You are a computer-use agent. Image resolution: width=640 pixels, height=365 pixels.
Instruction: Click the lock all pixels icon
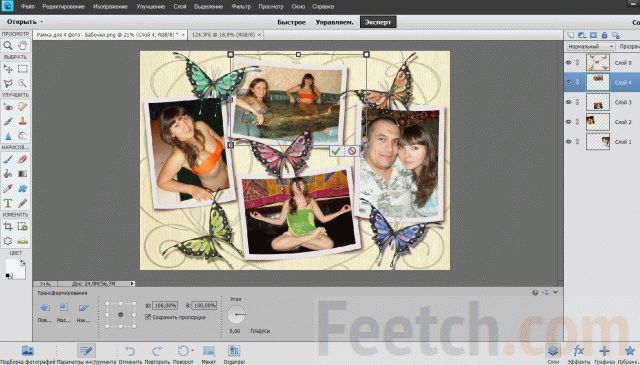(604, 36)
